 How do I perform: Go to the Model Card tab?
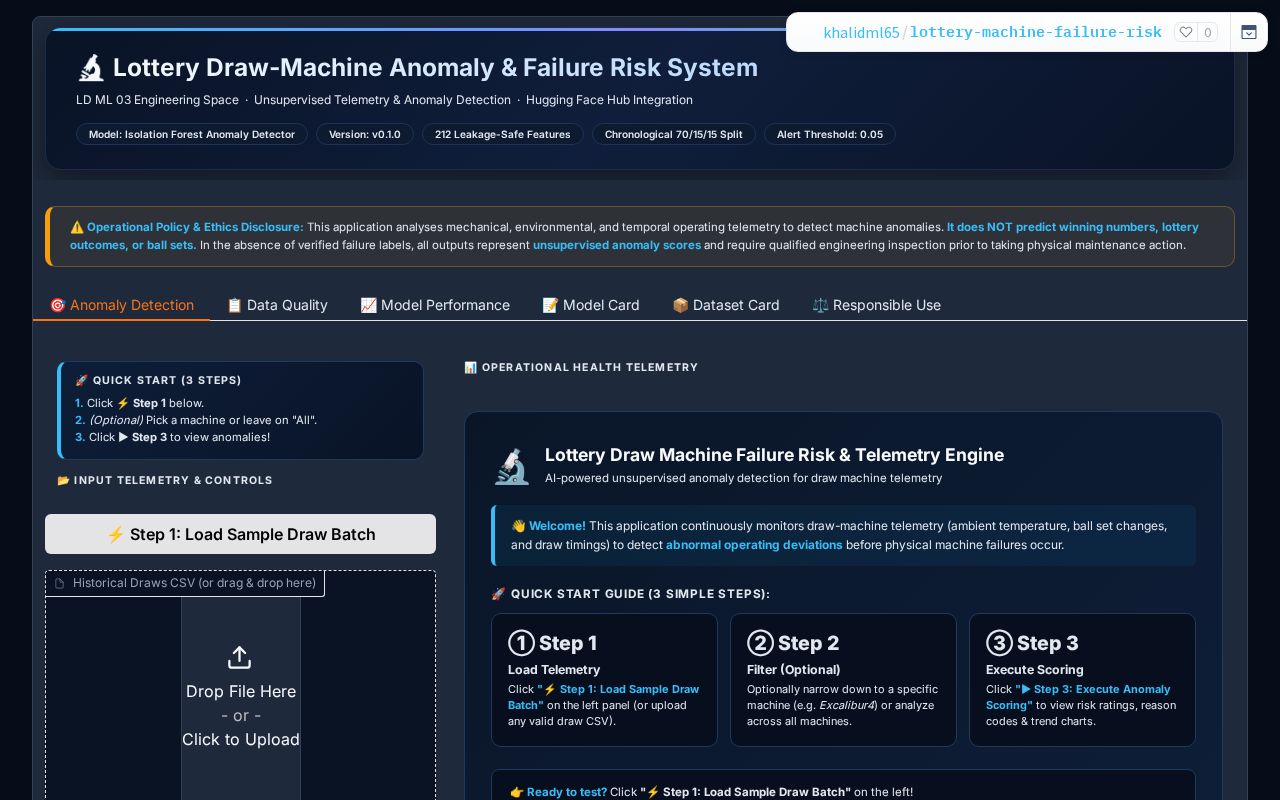click(x=591, y=305)
